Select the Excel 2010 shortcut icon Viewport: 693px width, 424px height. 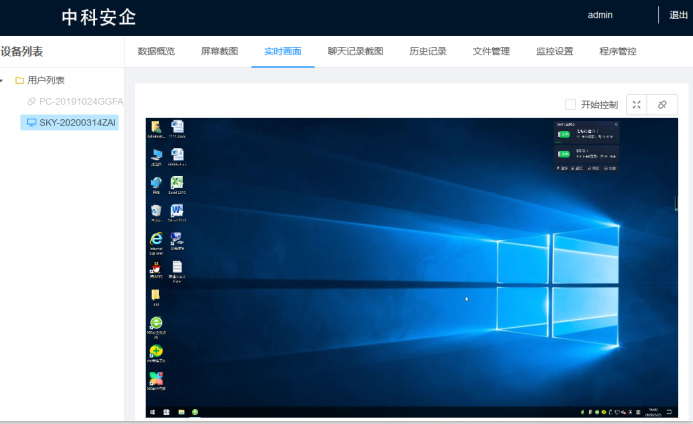coord(177,185)
